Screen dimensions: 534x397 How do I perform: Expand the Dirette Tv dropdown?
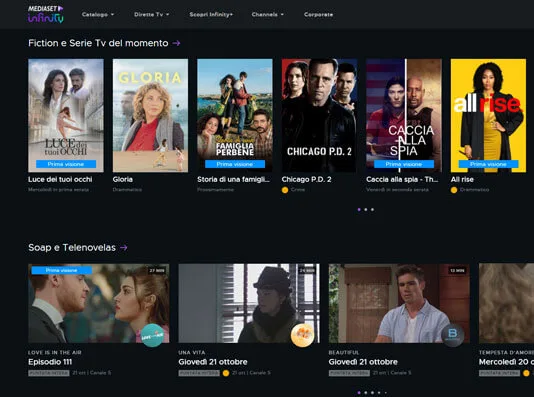(x=152, y=14)
